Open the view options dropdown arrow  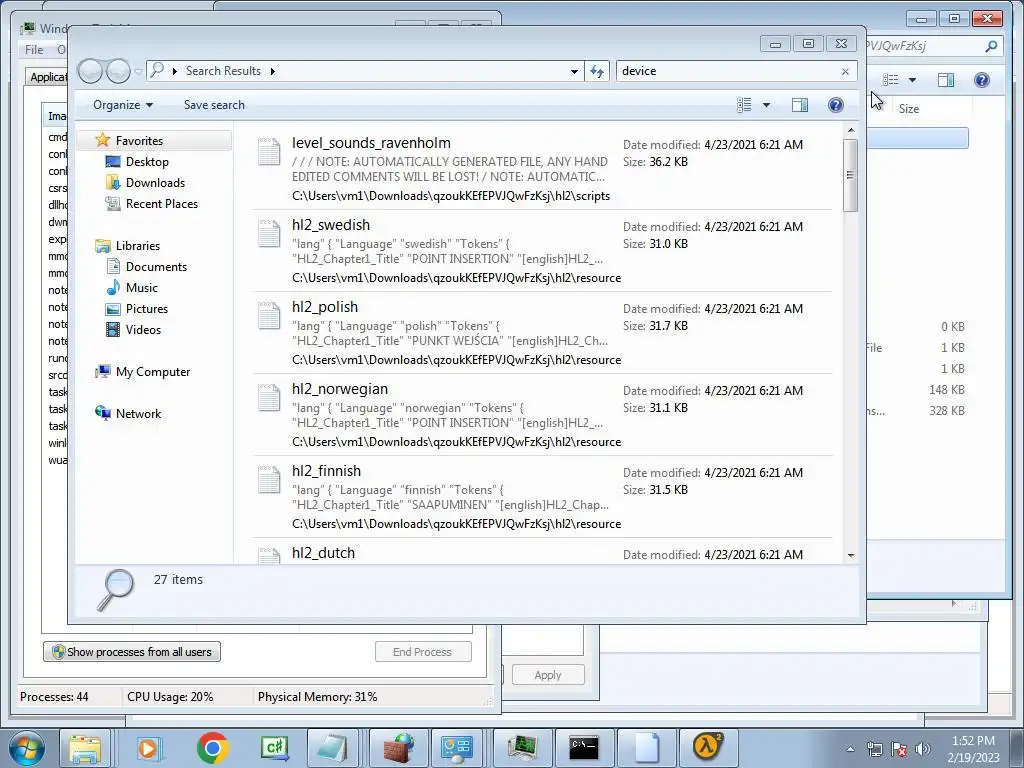pos(767,105)
